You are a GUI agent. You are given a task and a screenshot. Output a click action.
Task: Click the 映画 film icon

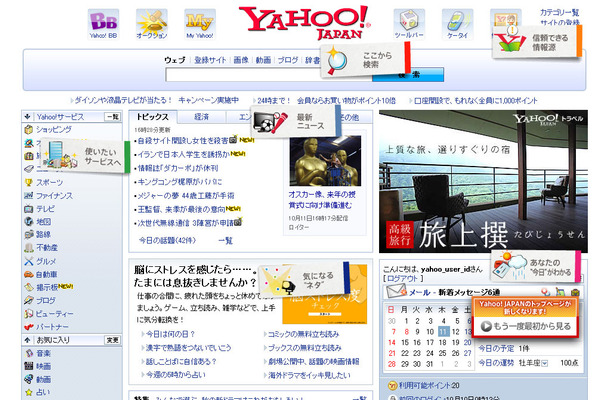(x=28, y=366)
